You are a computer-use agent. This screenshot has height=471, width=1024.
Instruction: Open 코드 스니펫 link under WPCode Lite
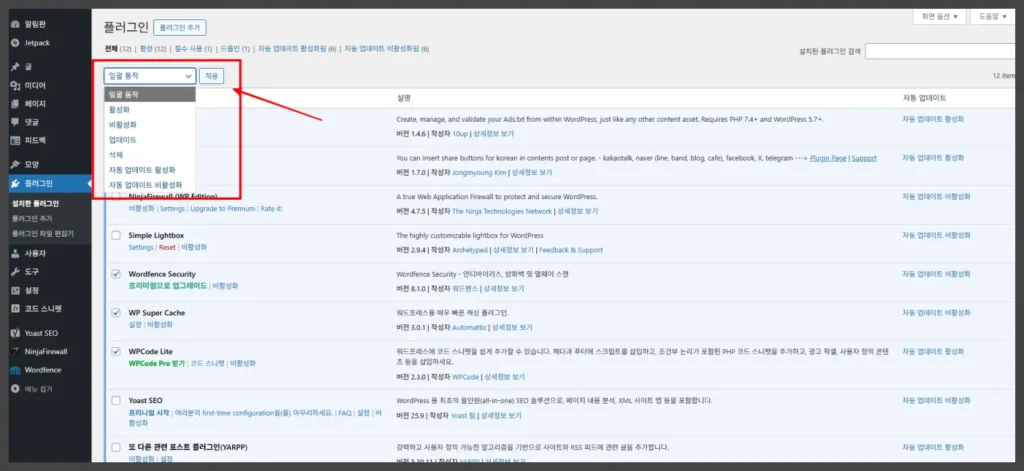(207, 363)
